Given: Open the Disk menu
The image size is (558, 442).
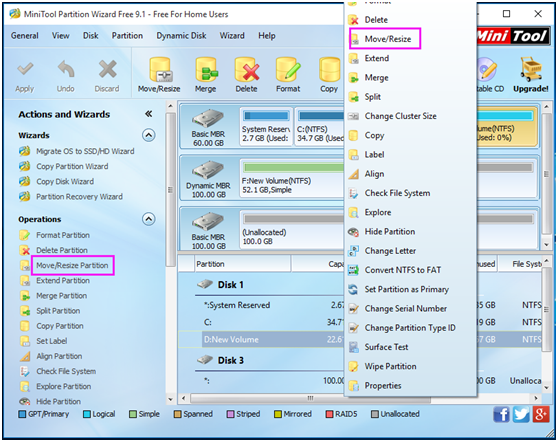Looking at the screenshot, I should click(x=90, y=36).
